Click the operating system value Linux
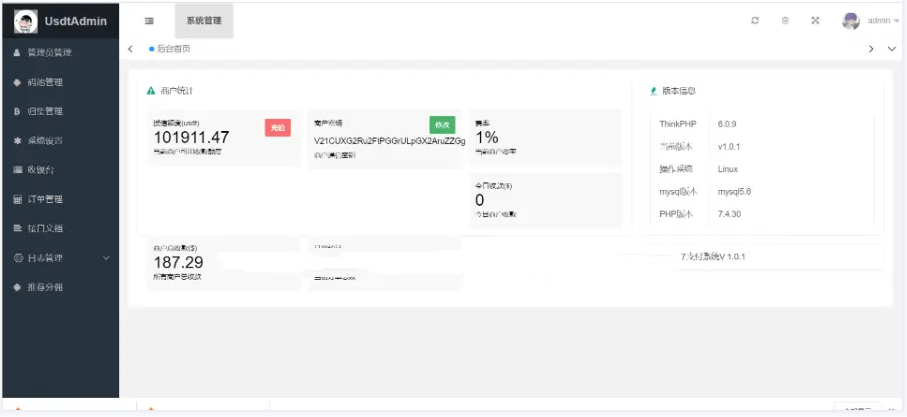907x417 pixels. tap(727, 169)
